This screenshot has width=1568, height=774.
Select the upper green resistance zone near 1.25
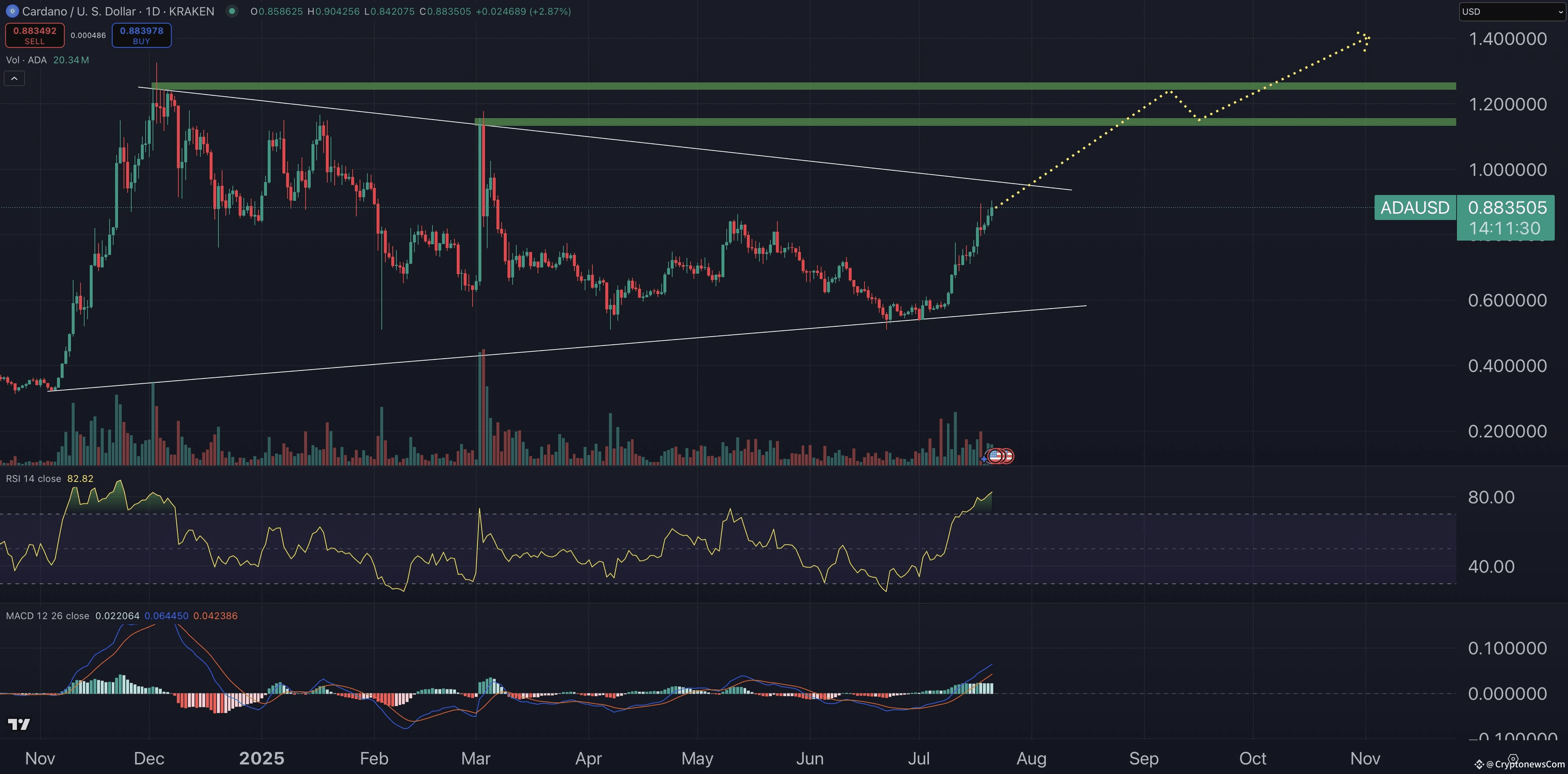[803, 86]
